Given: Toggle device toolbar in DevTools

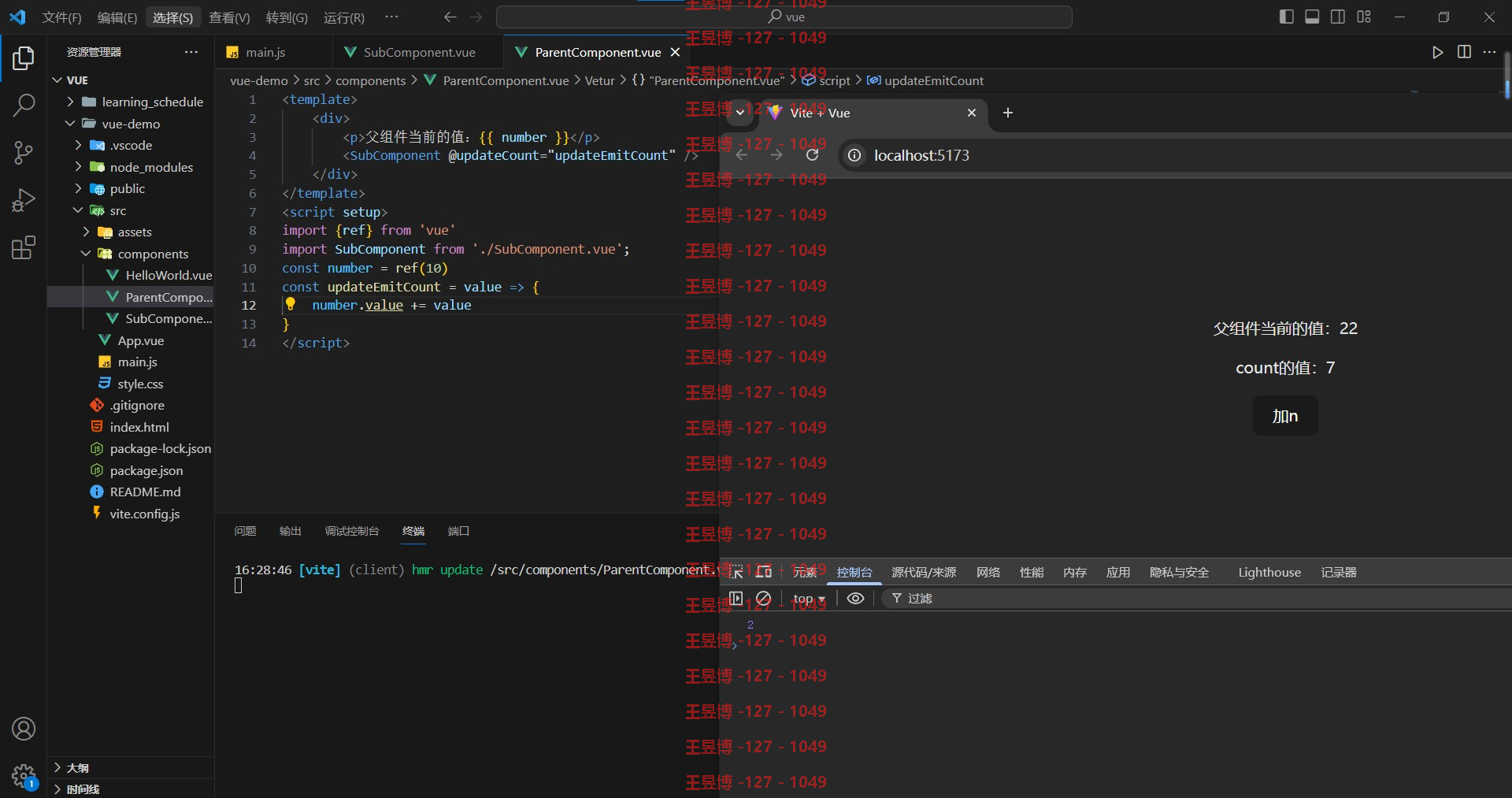Looking at the screenshot, I should pos(763,573).
